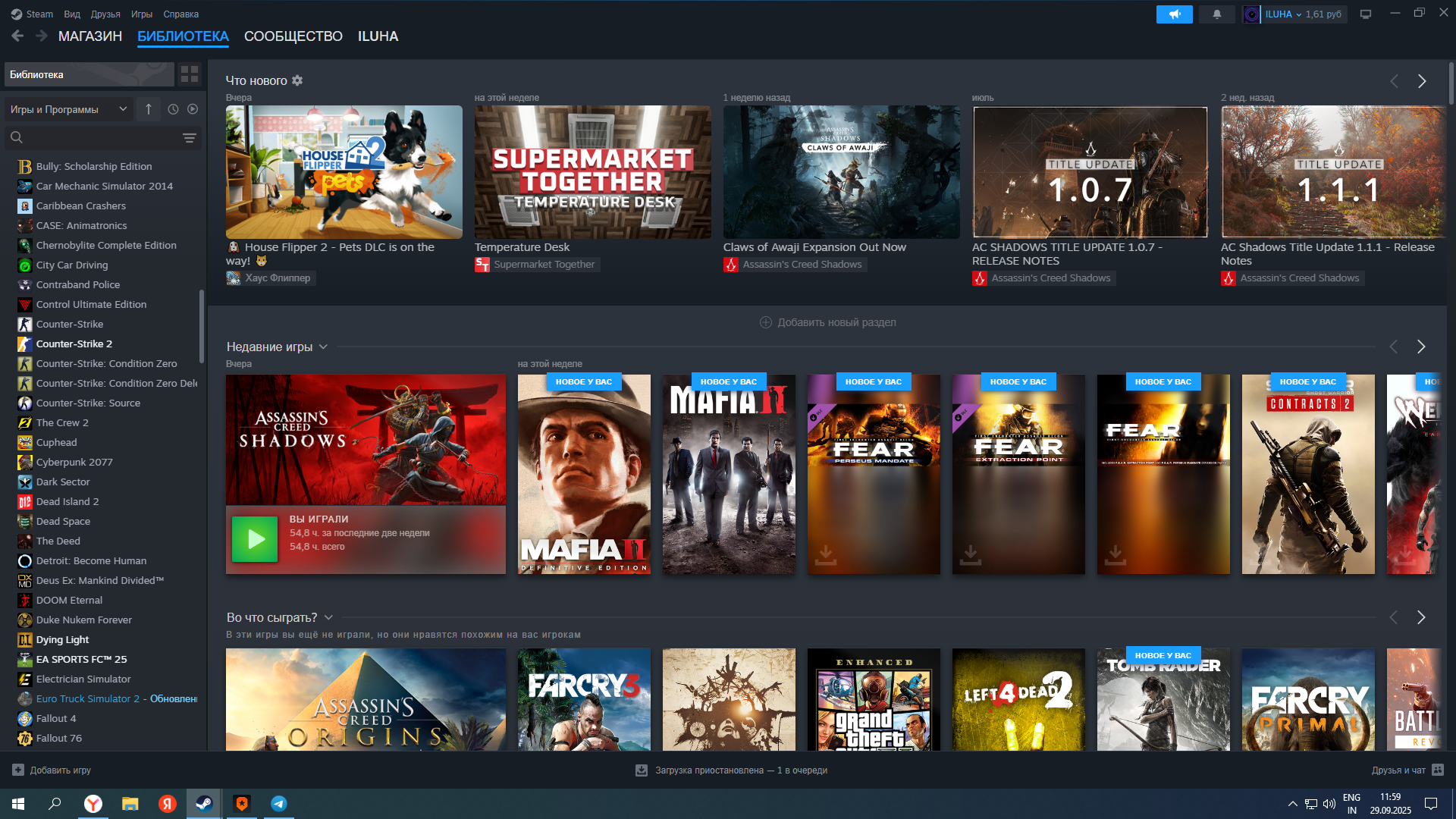Show previous What's New items
1456x819 pixels.
pyautogui.click(x=1394, y=81)
